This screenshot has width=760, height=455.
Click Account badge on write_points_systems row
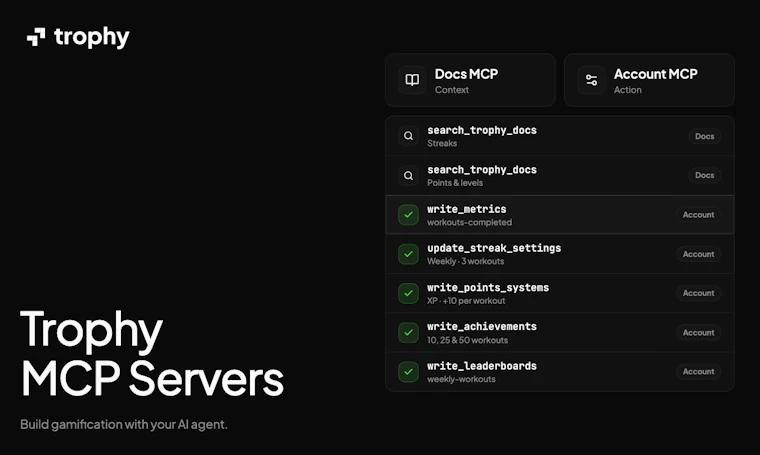pyautogui.click(x=698, y=293)
